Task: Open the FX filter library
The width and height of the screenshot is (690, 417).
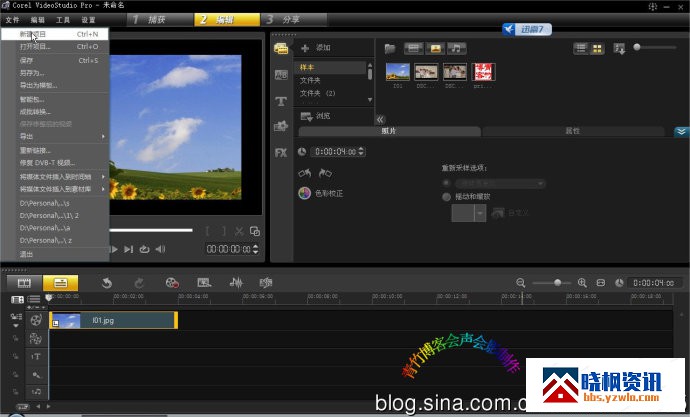Action: tap(281, 152)
